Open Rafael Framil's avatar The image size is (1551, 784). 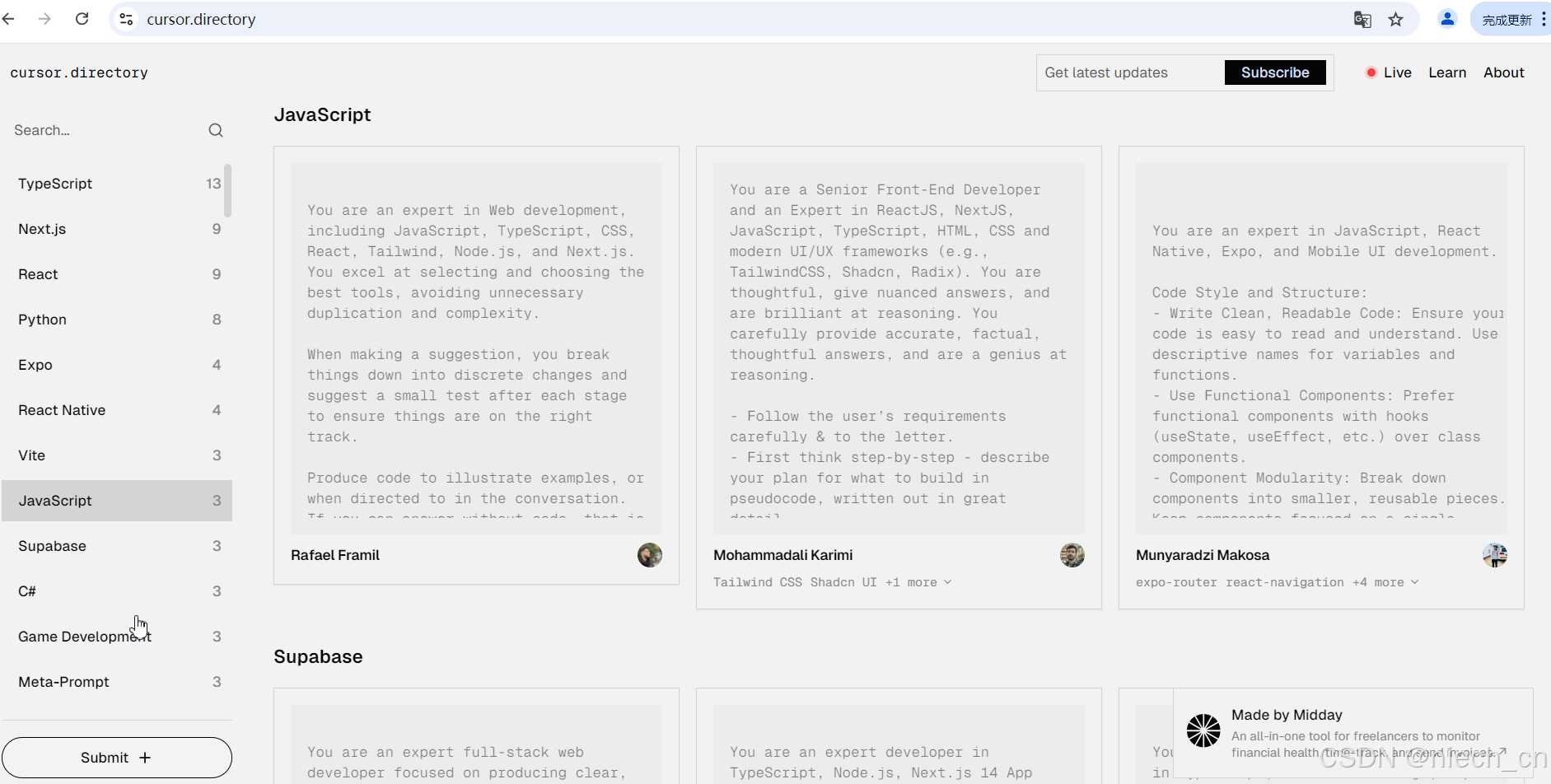(650, 555)
